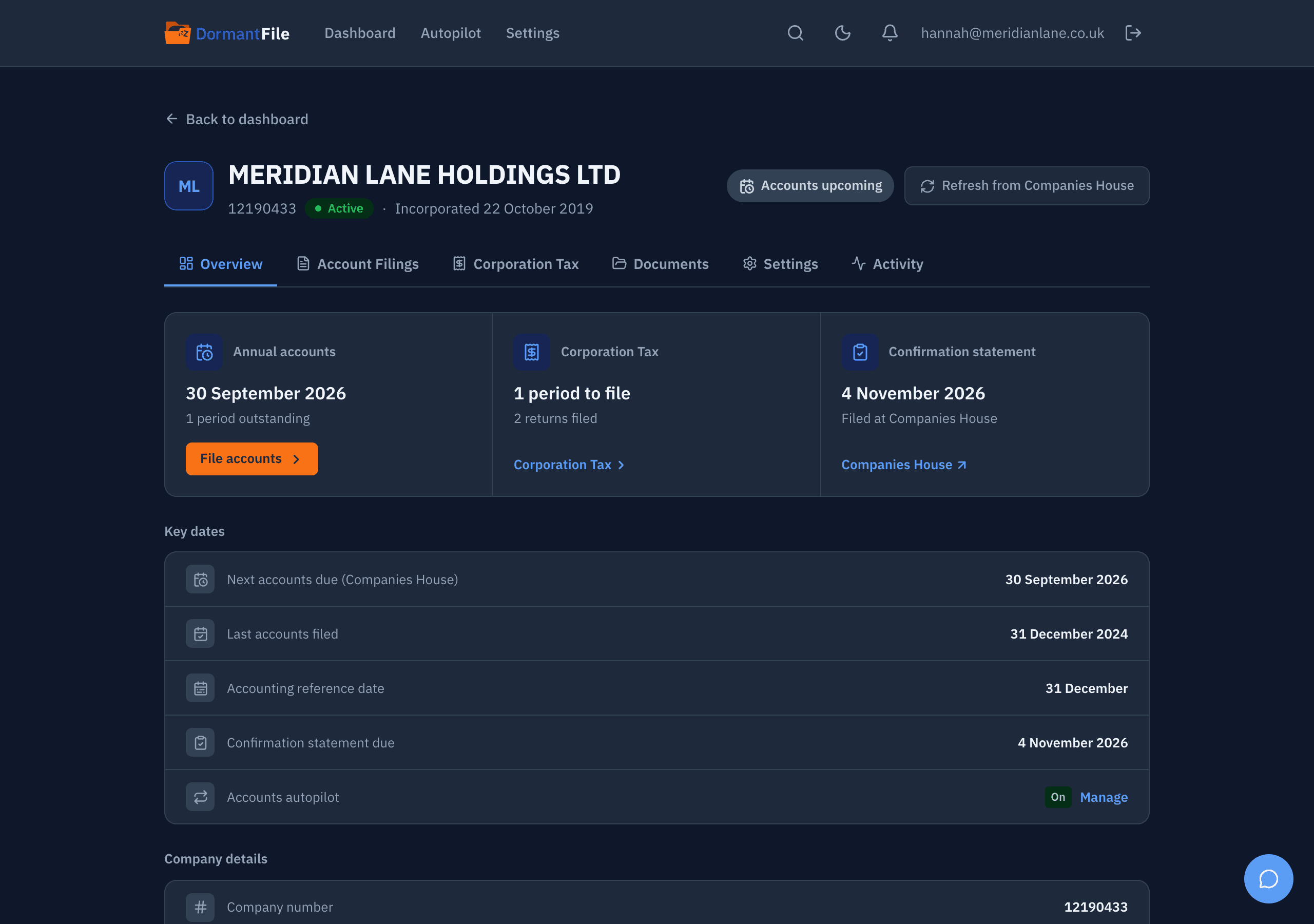Open the top Settings nav item

click(x=532, y=33)
